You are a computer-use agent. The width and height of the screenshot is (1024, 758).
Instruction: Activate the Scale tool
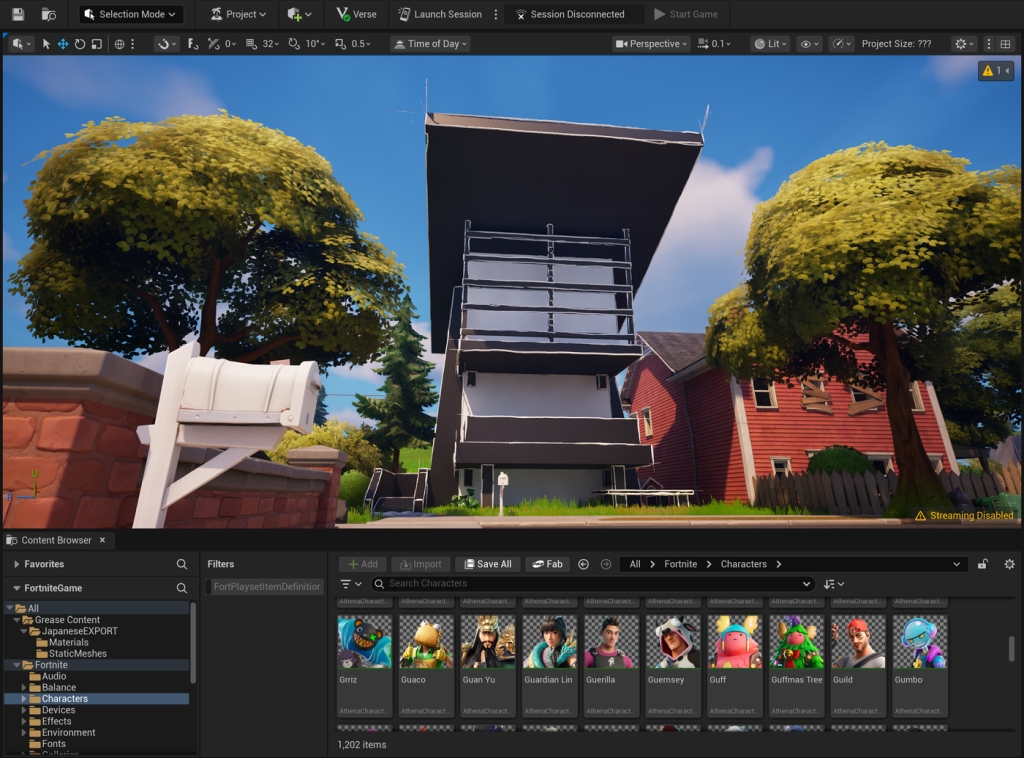pyautogui.click(x=96, y=44)
